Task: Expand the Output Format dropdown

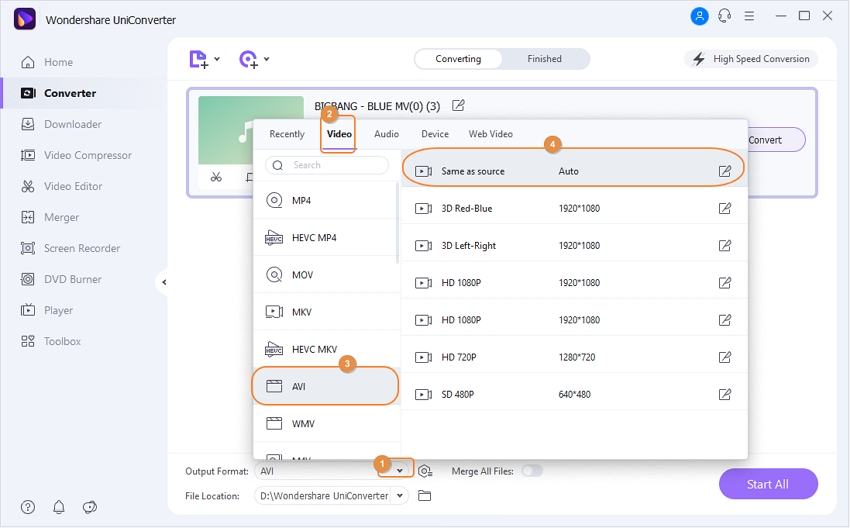Action: (400, 471)
